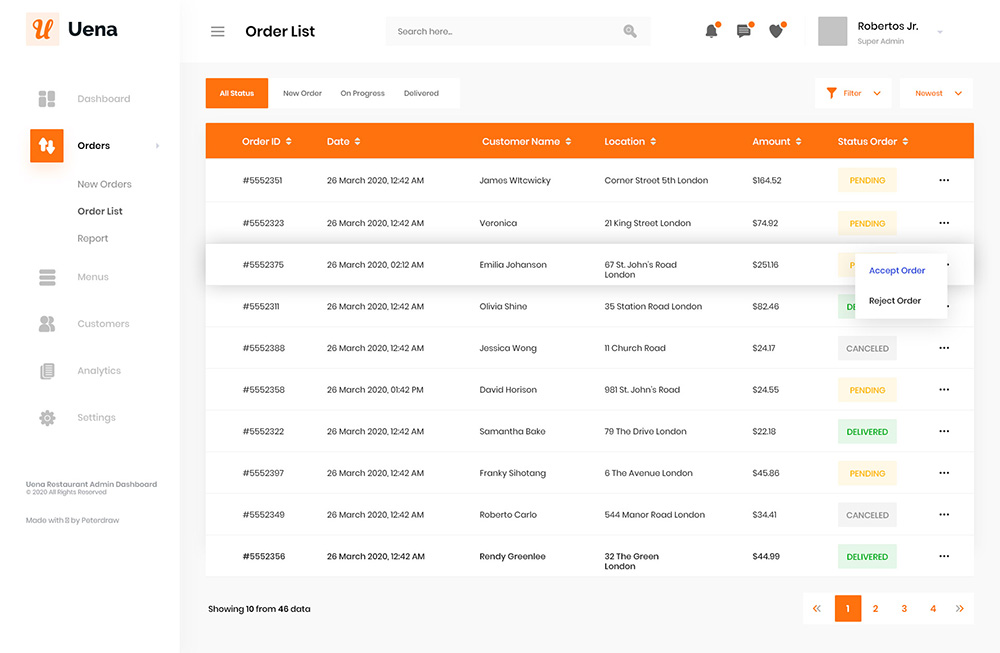Image resolution: width=1000 pixels, height=653 pixels.
Task: Sort by Date column arrows
Action: (x=357, y=142)
